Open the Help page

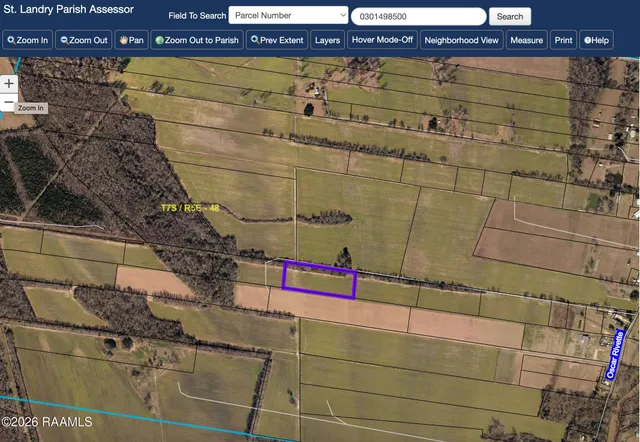(x=596, y=40)
